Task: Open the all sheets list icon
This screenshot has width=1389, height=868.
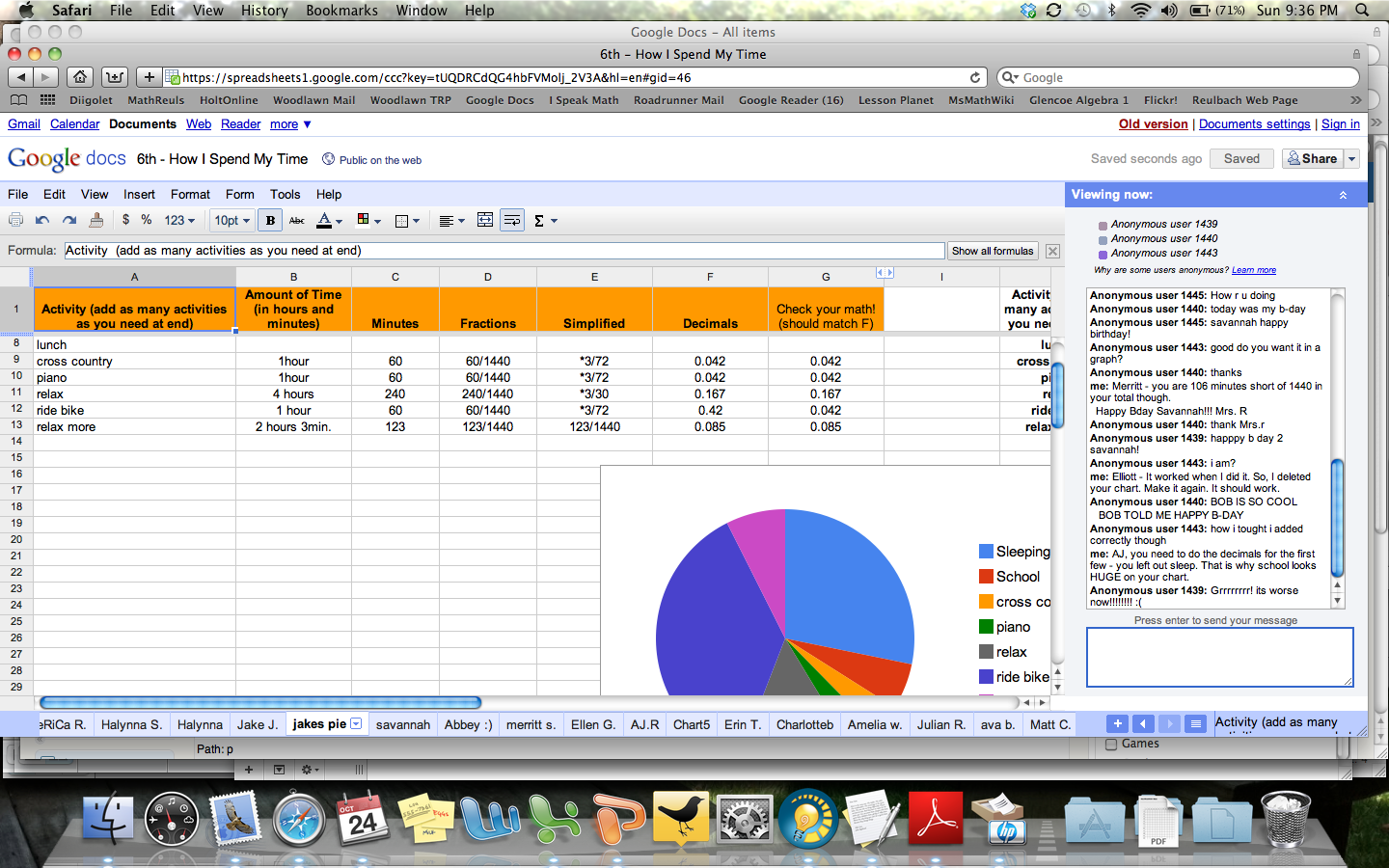Action: 1195,723
